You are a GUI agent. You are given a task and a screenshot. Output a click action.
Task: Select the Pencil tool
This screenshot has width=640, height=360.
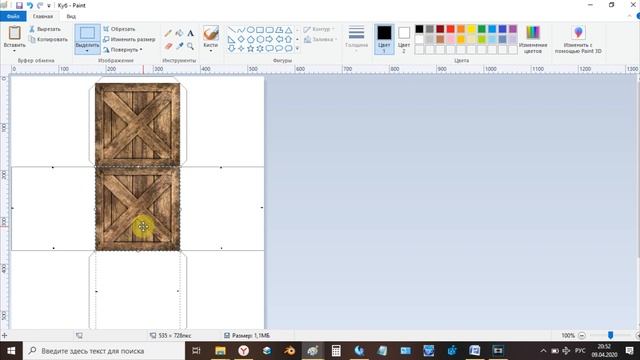pyautogui.click(x=168, y=33)
